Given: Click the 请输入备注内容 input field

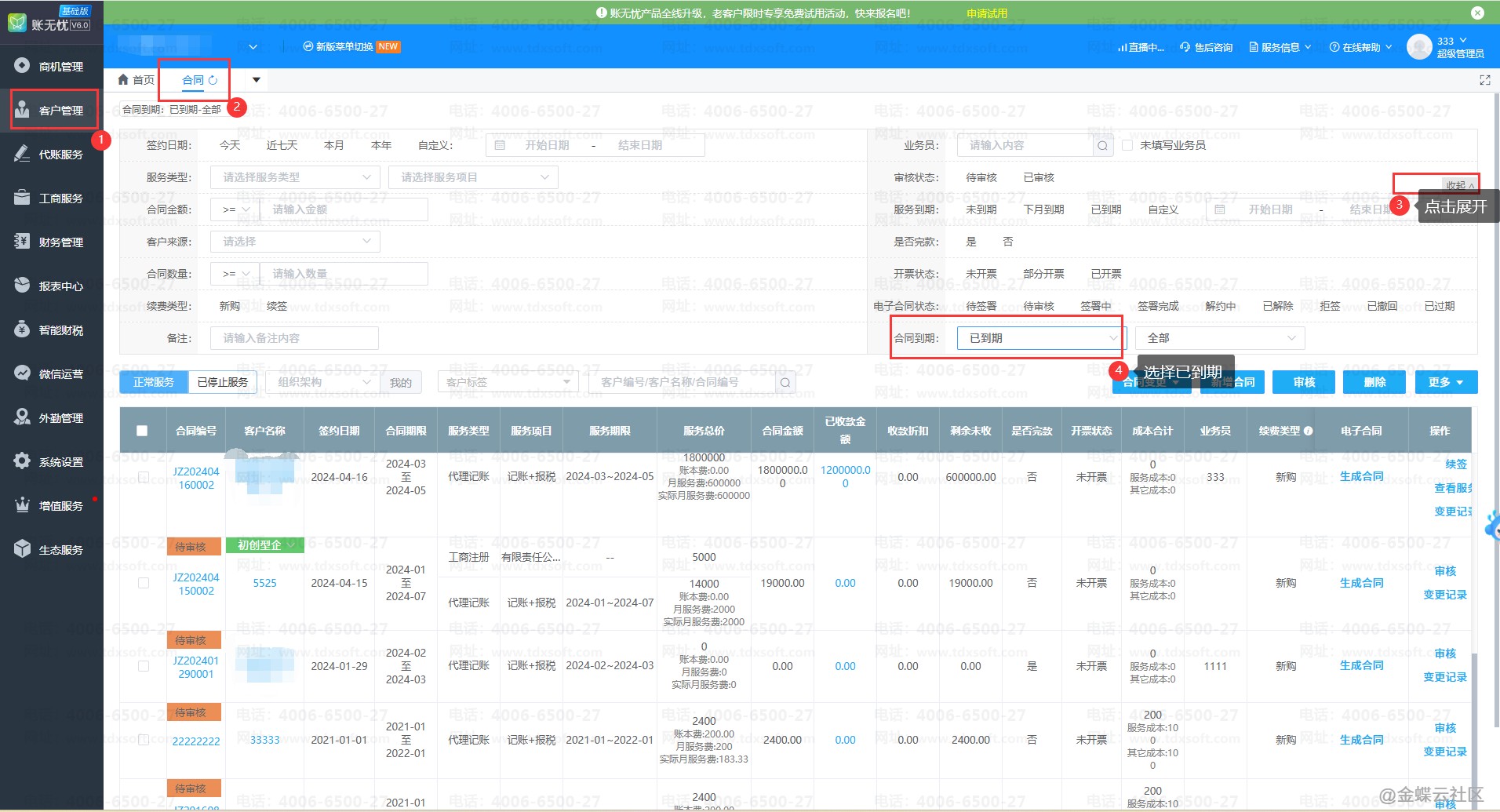Looking at the screenshot, I should tap(294, 338).
